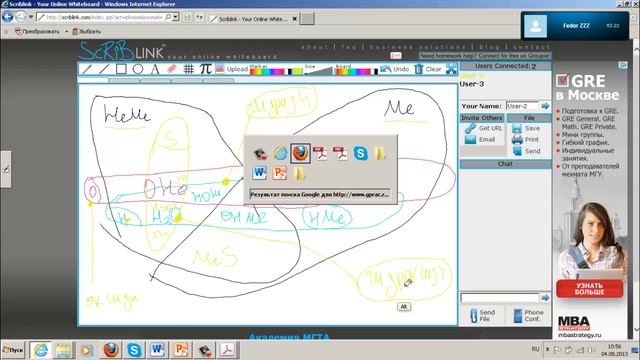Click the Преобразовать toolbar button
This screenshot has width=640, height=360.
pos(38,31)
